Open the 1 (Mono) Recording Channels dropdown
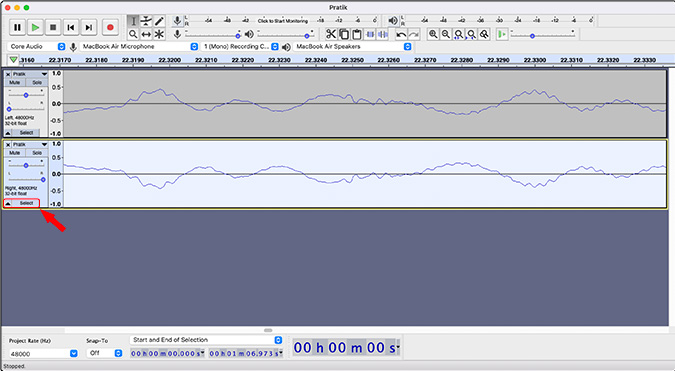This screenshot has height=371, width=675. pyautogui.click(x=241, y=46)
